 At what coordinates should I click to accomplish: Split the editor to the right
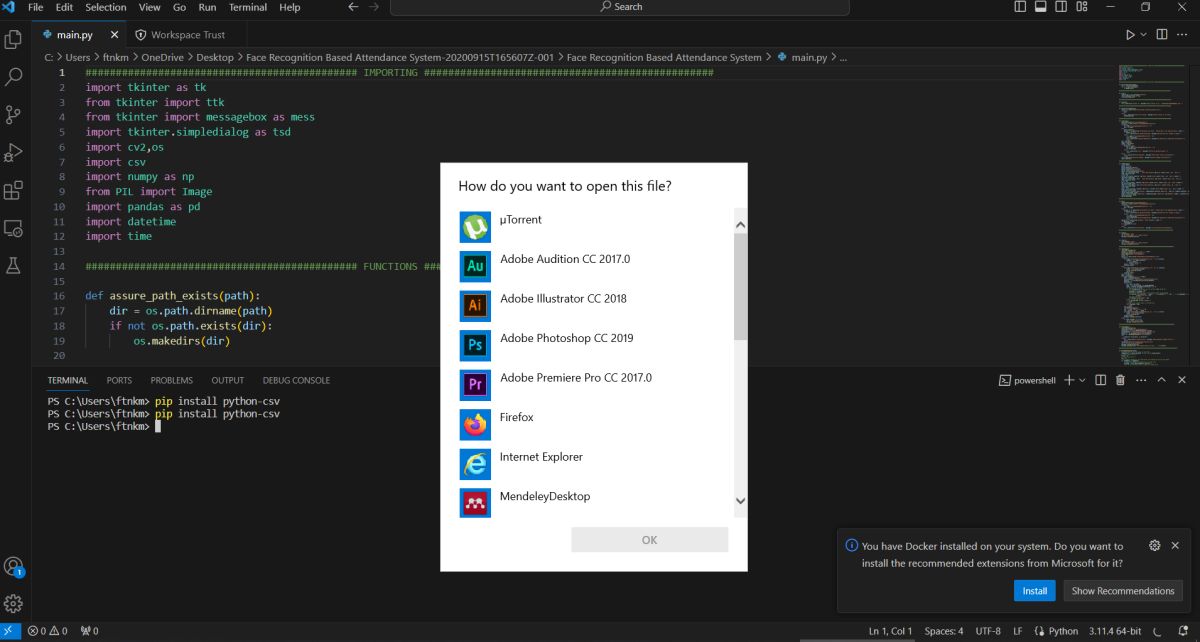1162,35
